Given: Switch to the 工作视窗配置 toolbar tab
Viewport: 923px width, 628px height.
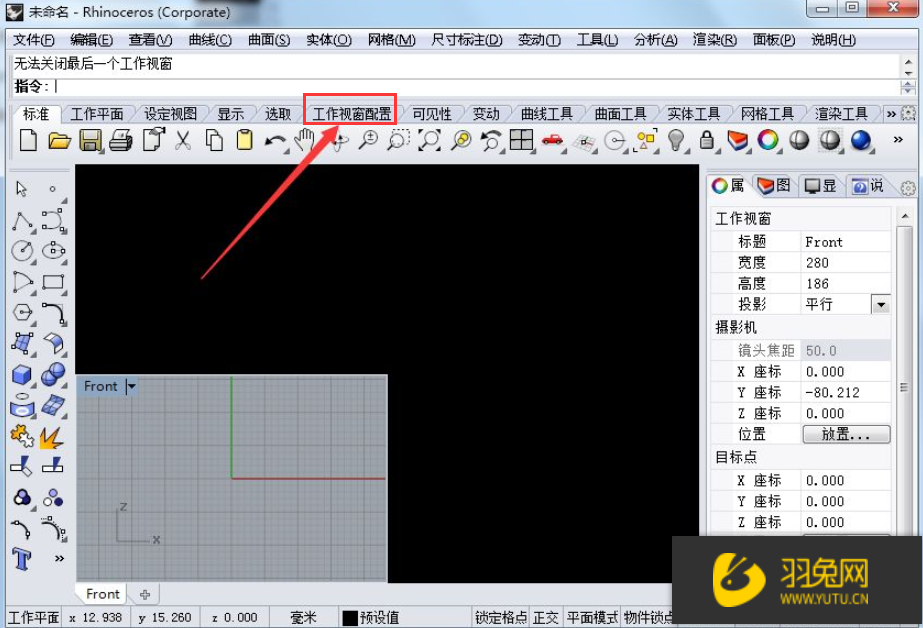Looking at the screenshot, I should pos(351,114).
